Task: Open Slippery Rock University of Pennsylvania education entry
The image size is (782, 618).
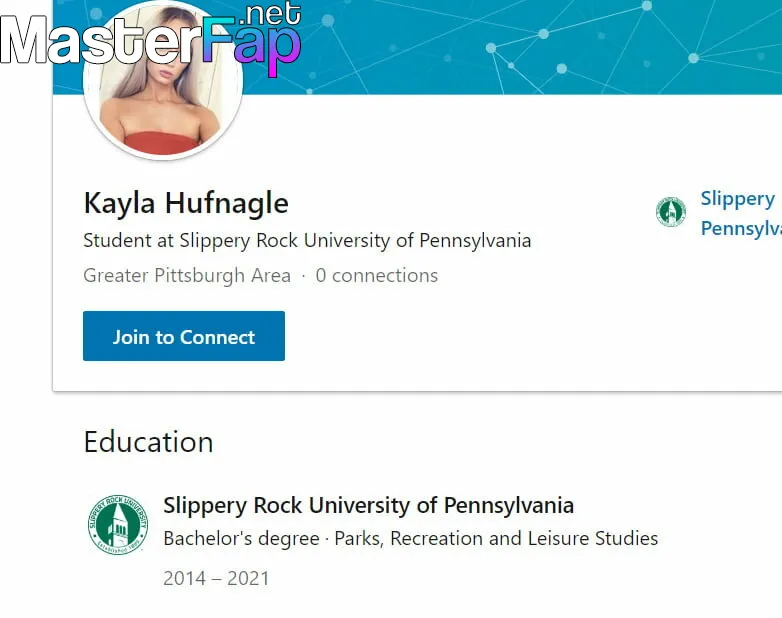Action: click(x=369, y=505)
